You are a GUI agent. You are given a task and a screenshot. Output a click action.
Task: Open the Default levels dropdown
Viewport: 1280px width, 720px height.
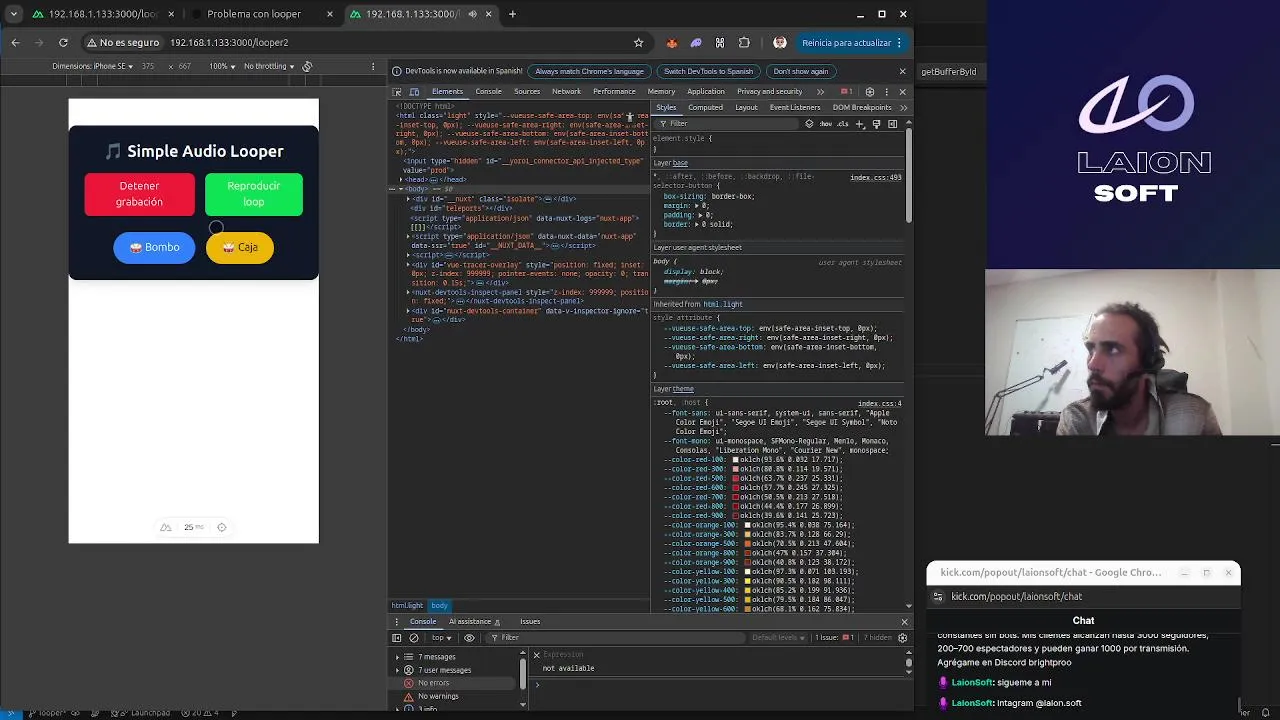coord(778,637)
